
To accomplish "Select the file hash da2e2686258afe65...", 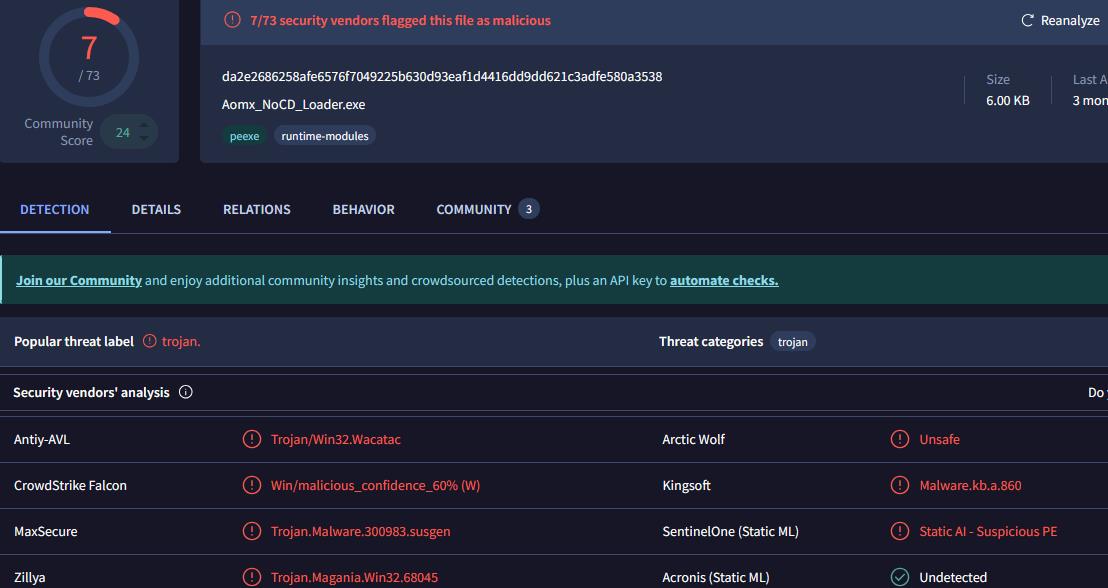I will pos(442,76).
